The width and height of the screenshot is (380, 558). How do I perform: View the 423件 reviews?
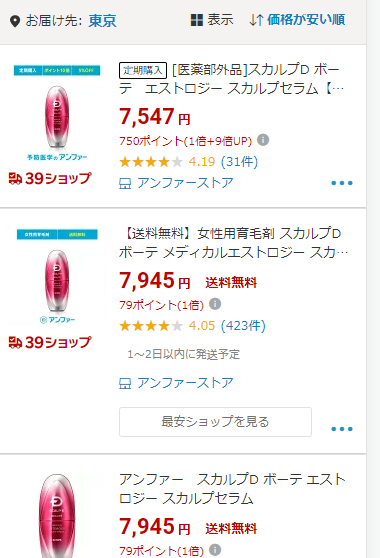[x=243, y=326]
